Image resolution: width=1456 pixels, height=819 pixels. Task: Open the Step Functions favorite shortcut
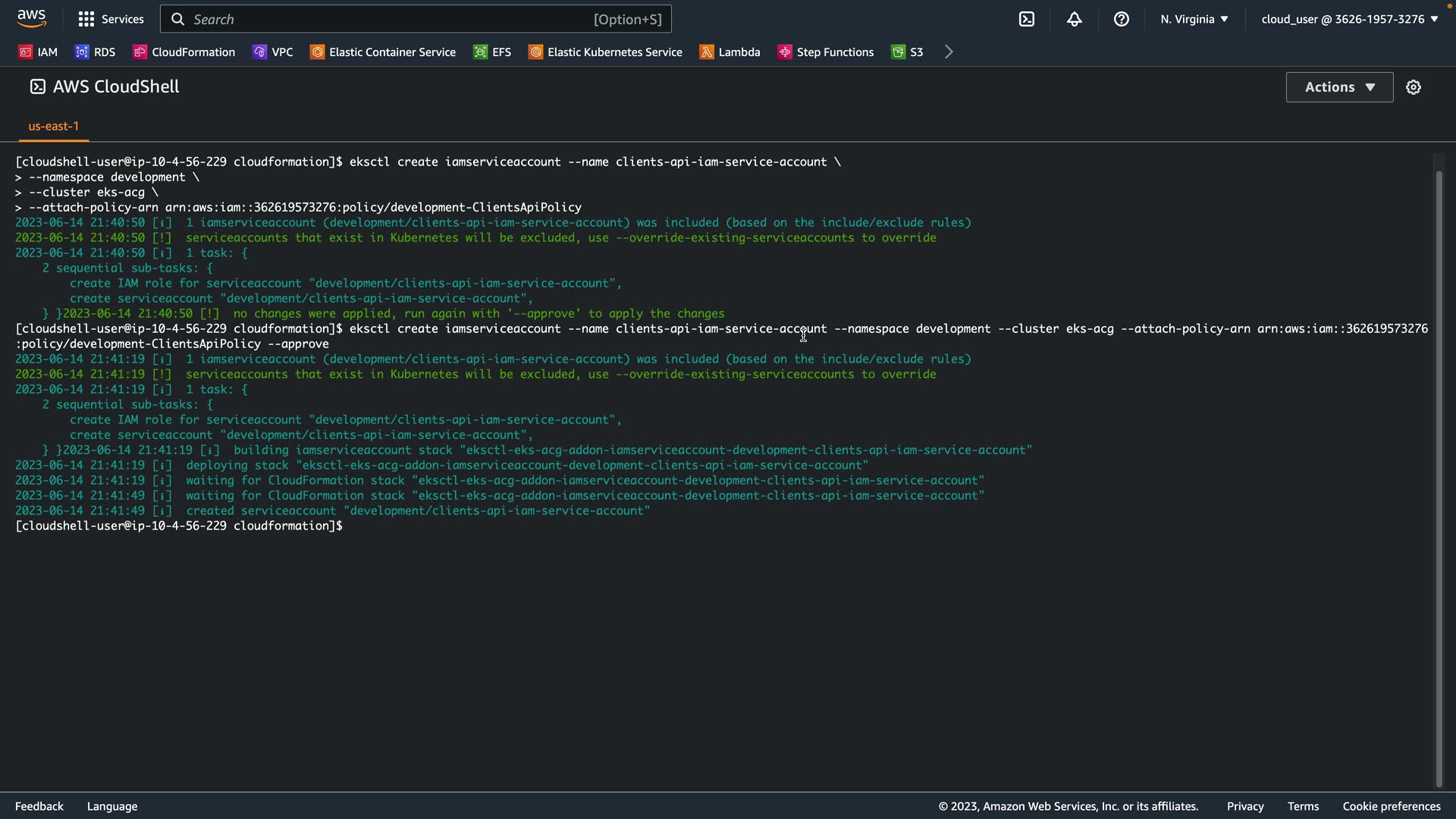(x=825, y=52)
